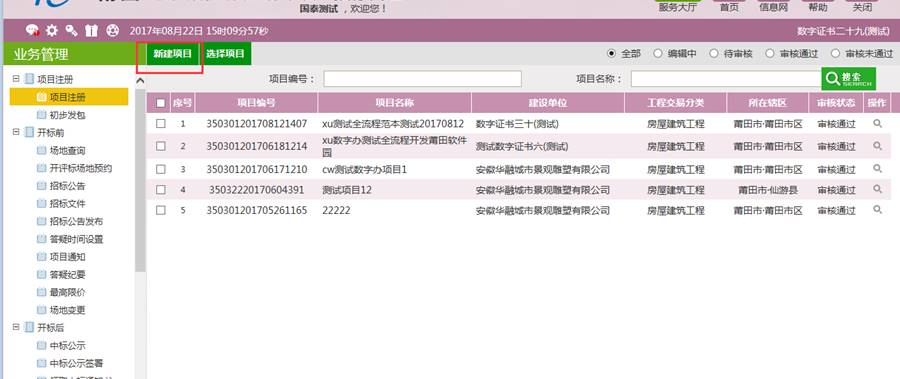Screen dimensions: 900x379
Task: View details of project 35032220170604391
Action: (x=877, y=189)
